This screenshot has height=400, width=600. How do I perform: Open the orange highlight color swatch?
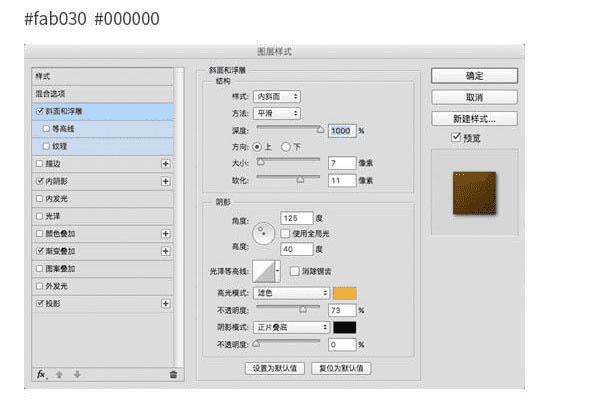point(345,293)
